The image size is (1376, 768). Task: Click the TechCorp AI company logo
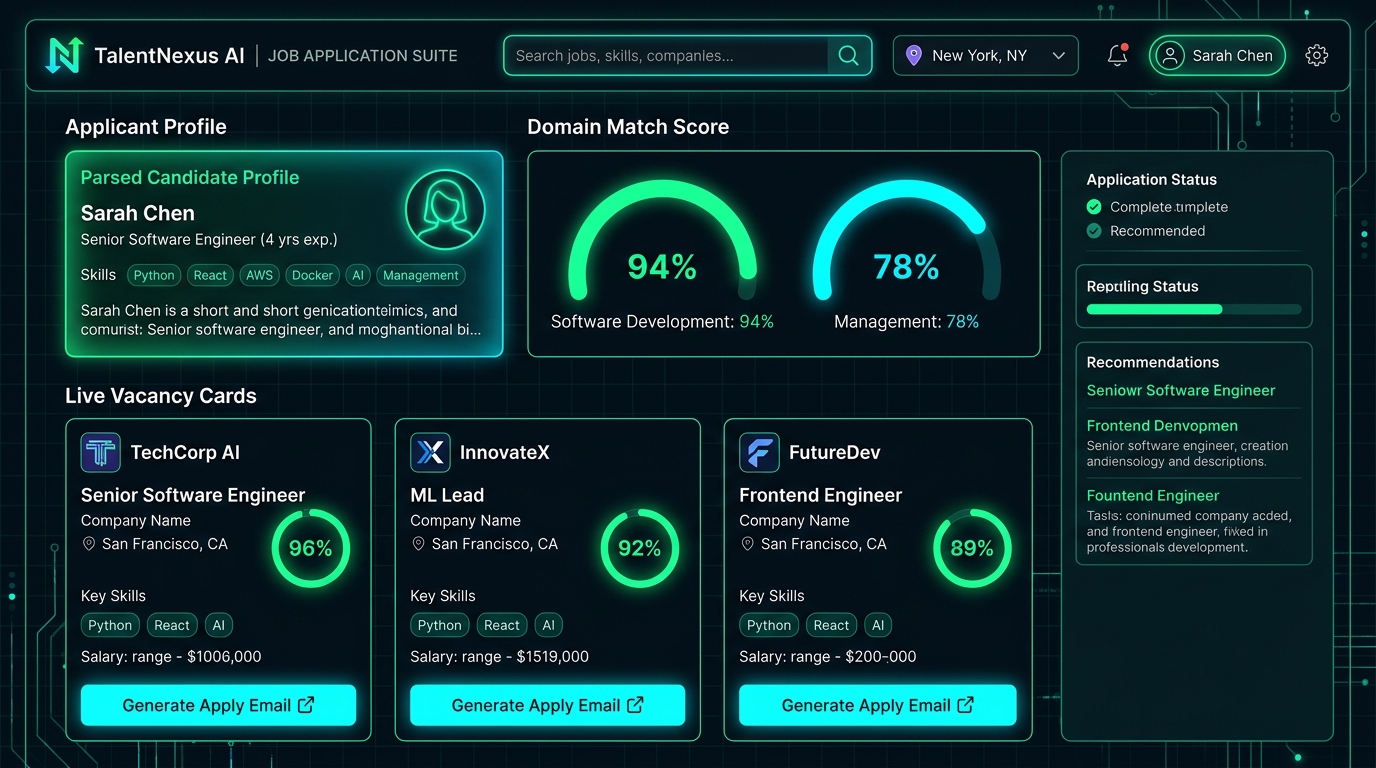[x=101, y=453]
